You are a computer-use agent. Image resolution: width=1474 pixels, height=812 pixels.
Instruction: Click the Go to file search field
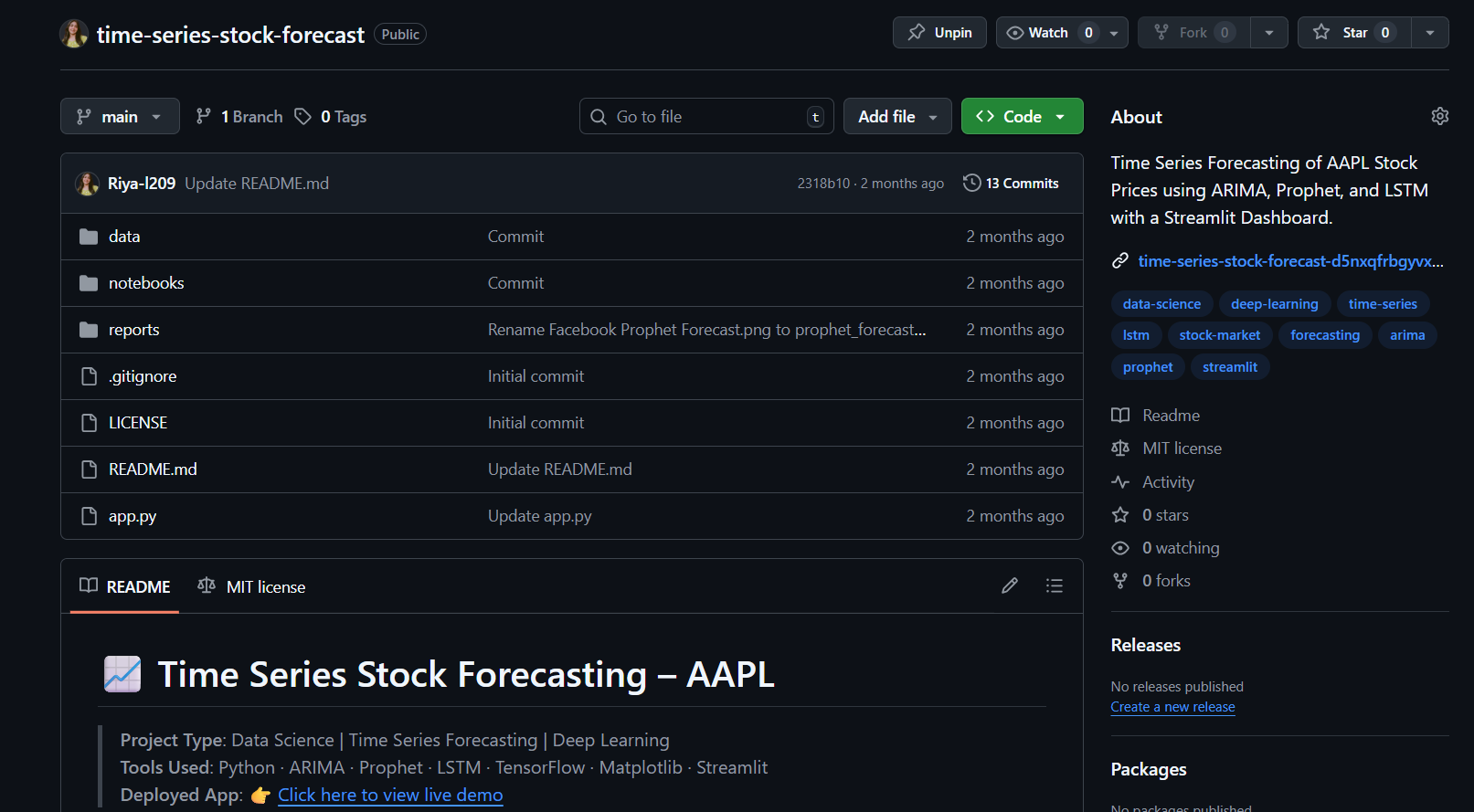(704, 116)
